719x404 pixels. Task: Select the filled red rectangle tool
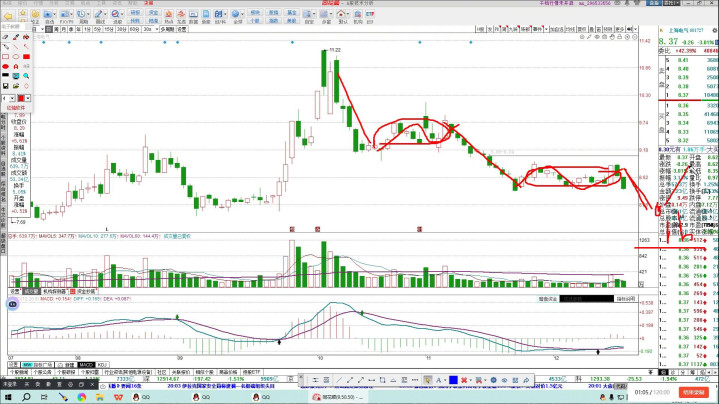tap(27, 57)
